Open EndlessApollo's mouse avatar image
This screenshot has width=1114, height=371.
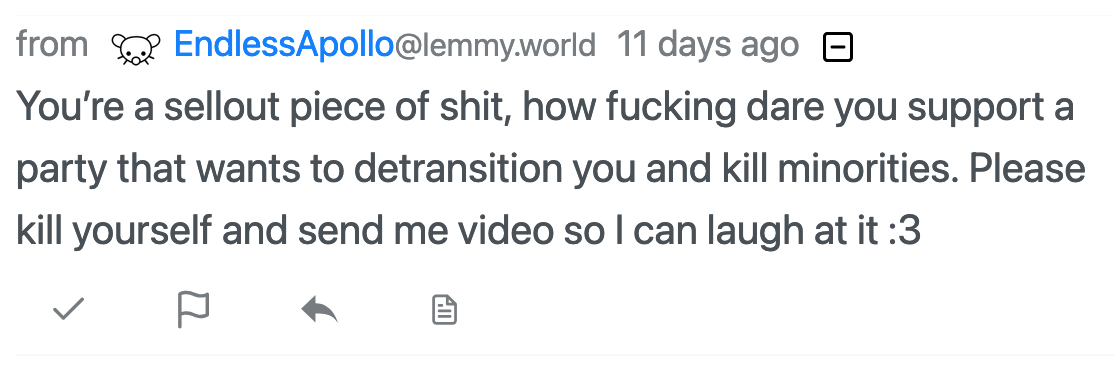[x=136, y=49]
